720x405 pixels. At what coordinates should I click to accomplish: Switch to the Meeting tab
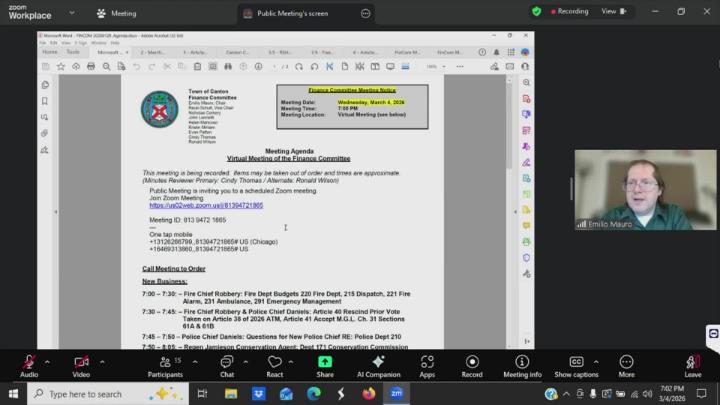point(116,14)
